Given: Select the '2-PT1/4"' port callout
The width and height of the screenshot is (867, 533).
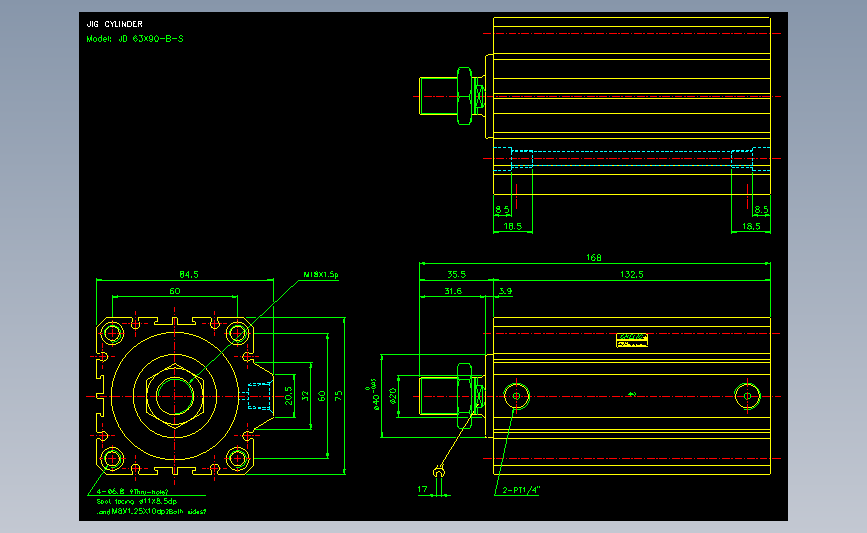Looking at the screenshot, I should click(521, 490).
